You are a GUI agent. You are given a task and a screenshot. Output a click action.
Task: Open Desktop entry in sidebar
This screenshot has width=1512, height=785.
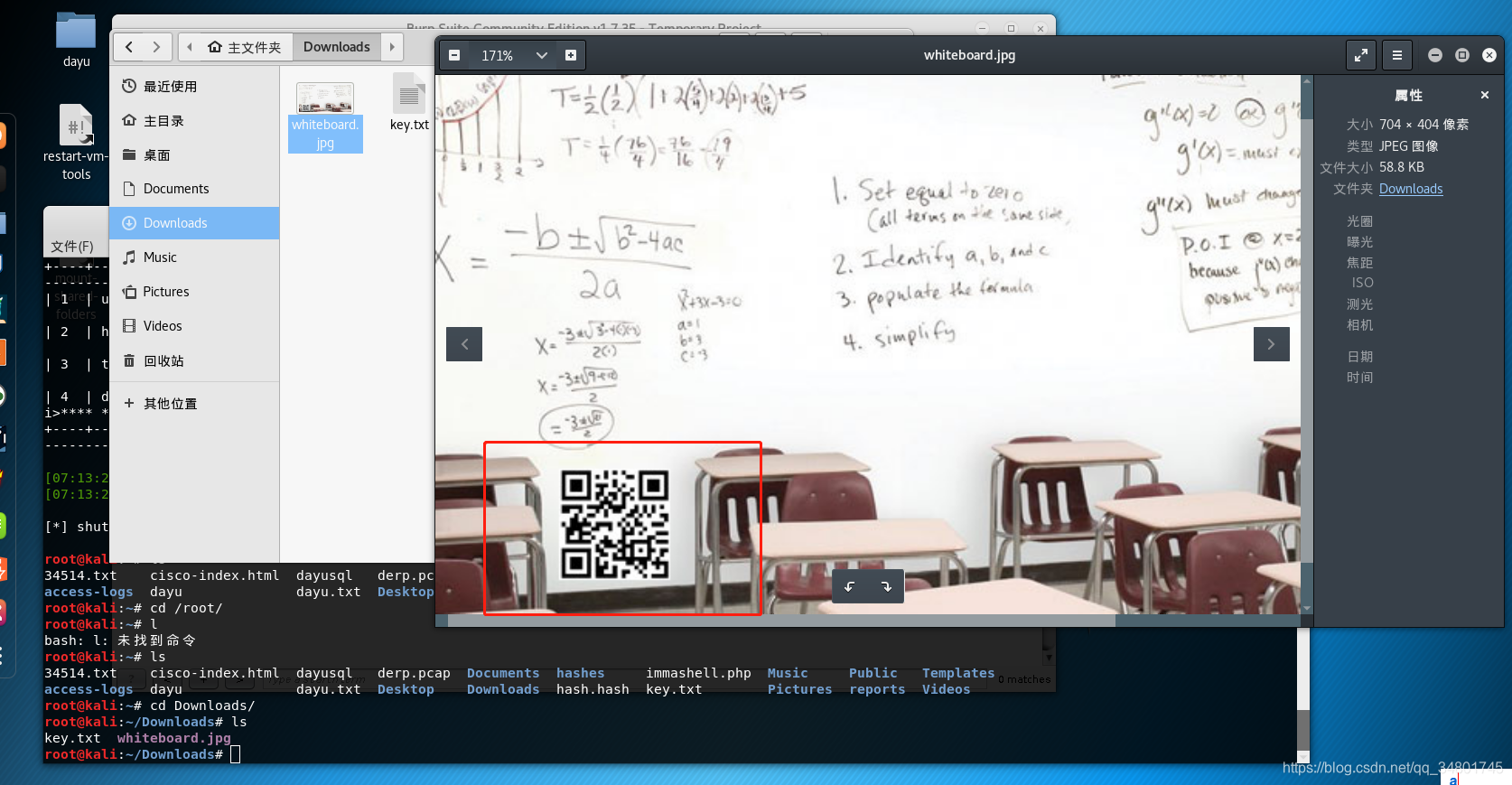(x=194, y=154)
